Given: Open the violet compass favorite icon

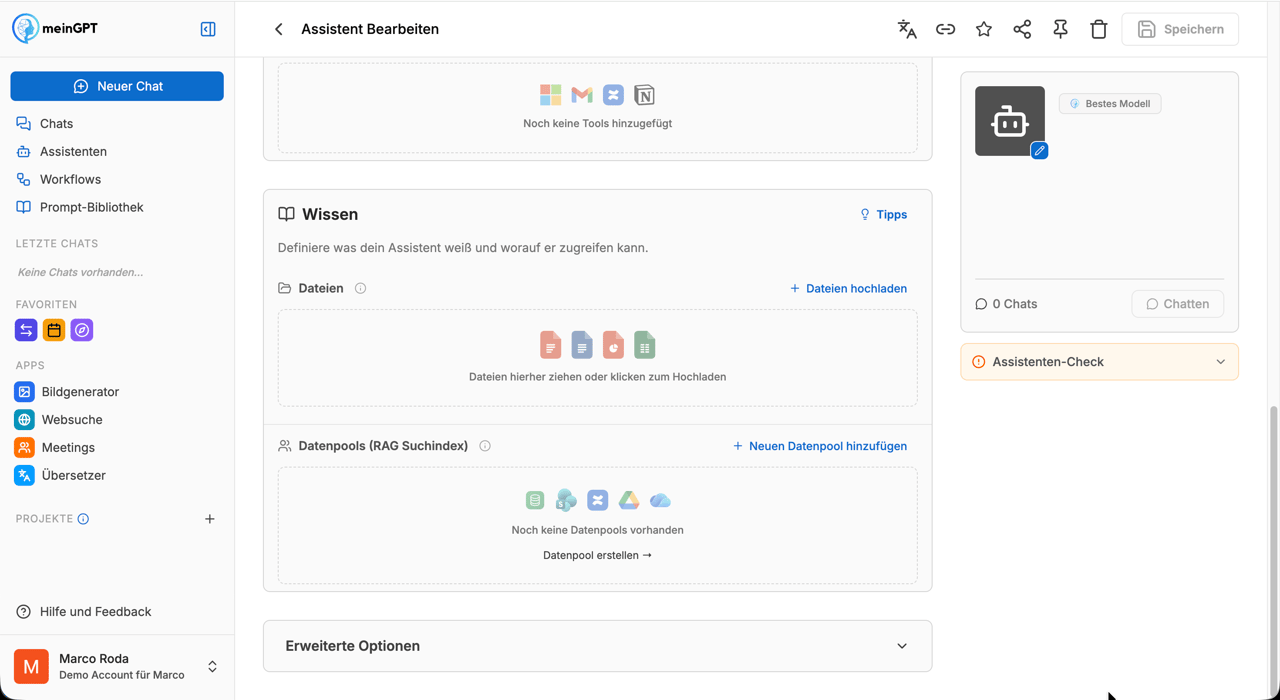Looking at the screenshot, I should click(x=82, y=330).
